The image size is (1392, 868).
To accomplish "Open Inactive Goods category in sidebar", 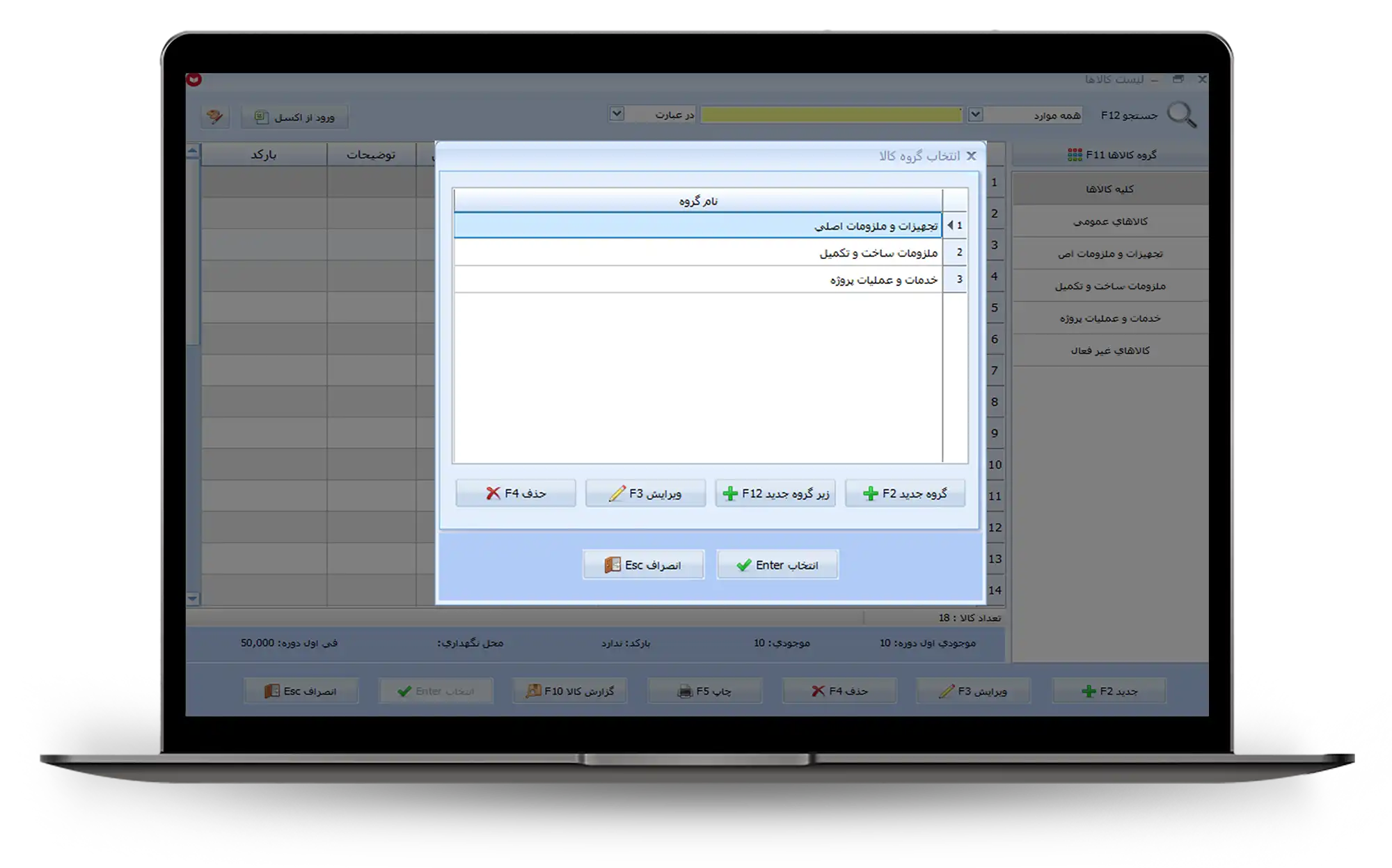I will [1109, 351].
